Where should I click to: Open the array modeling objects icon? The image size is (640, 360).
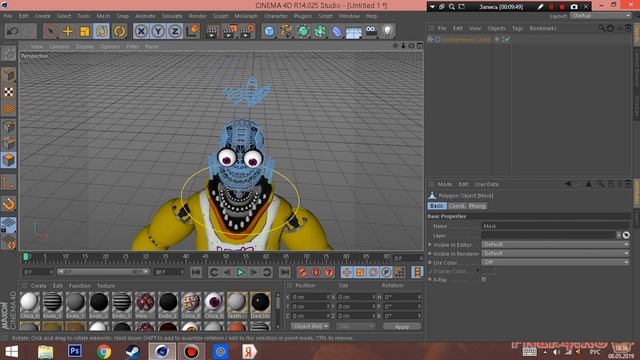[x=320, y=31]
